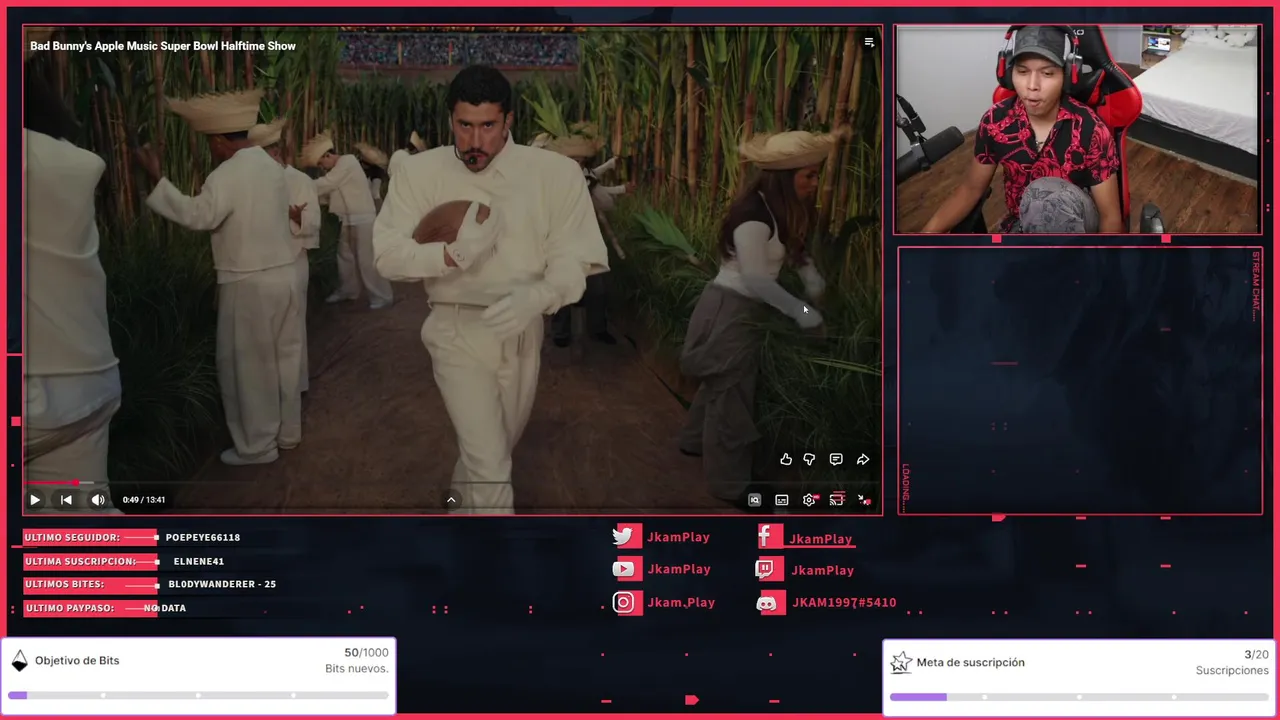
Task: Click the underlined JkamPlay Facebook handle
Action: click(821, 539)
